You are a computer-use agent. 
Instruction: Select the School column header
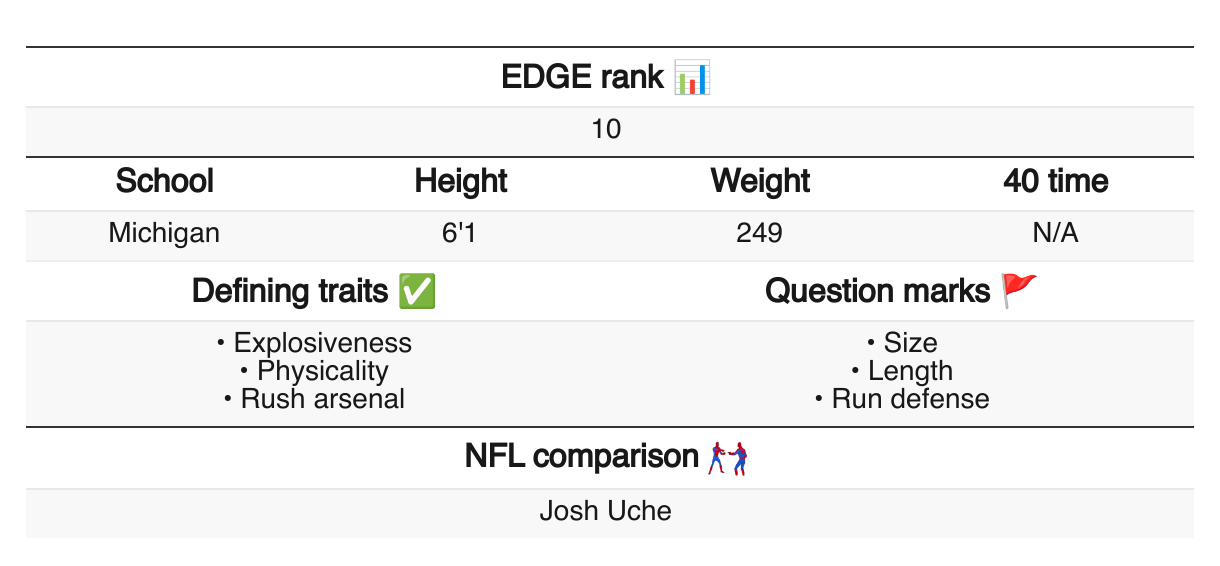[x=165, y=181]
